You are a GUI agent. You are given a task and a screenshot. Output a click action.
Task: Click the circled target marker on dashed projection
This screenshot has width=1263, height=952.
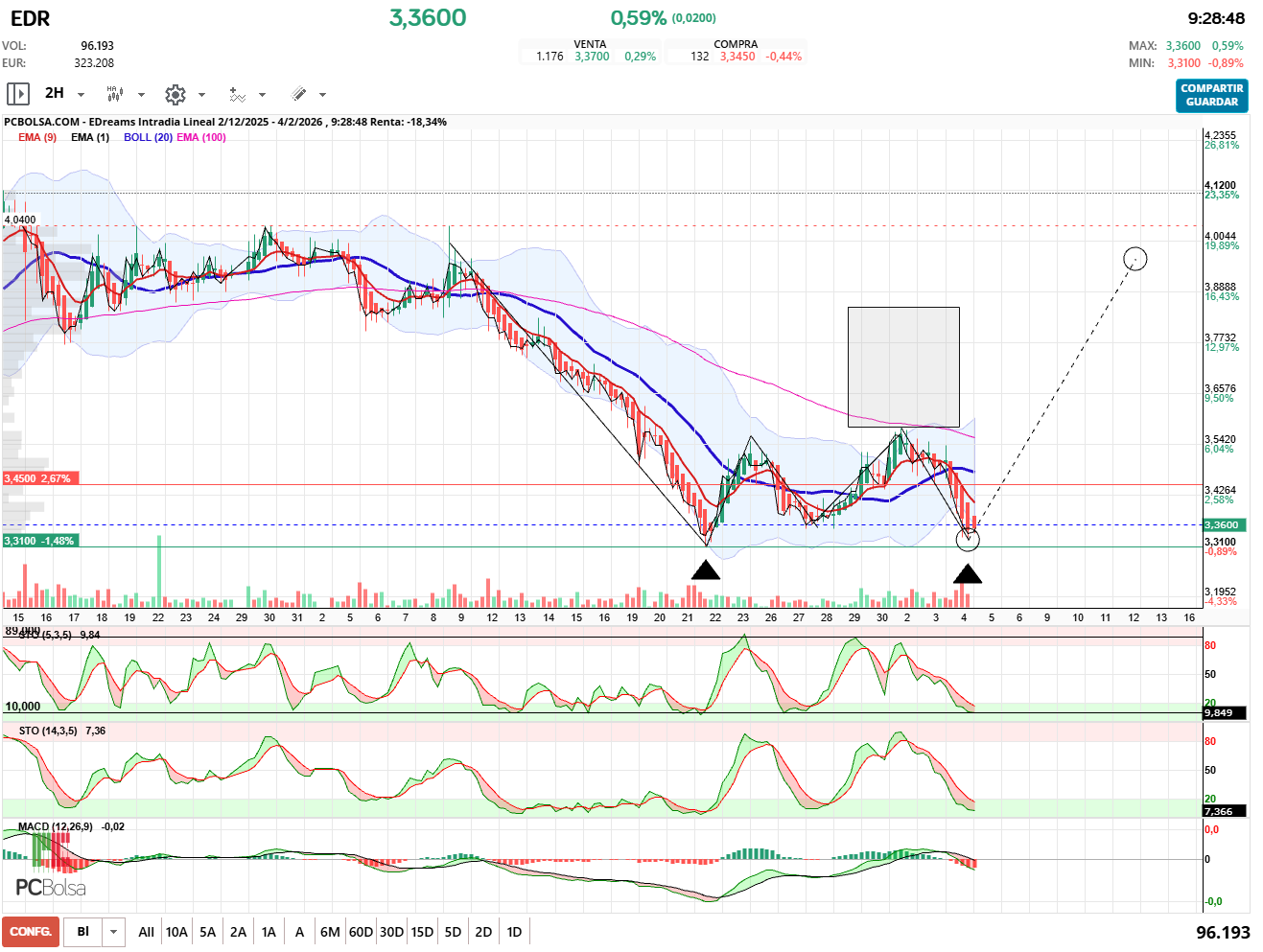pos(1134,259)
